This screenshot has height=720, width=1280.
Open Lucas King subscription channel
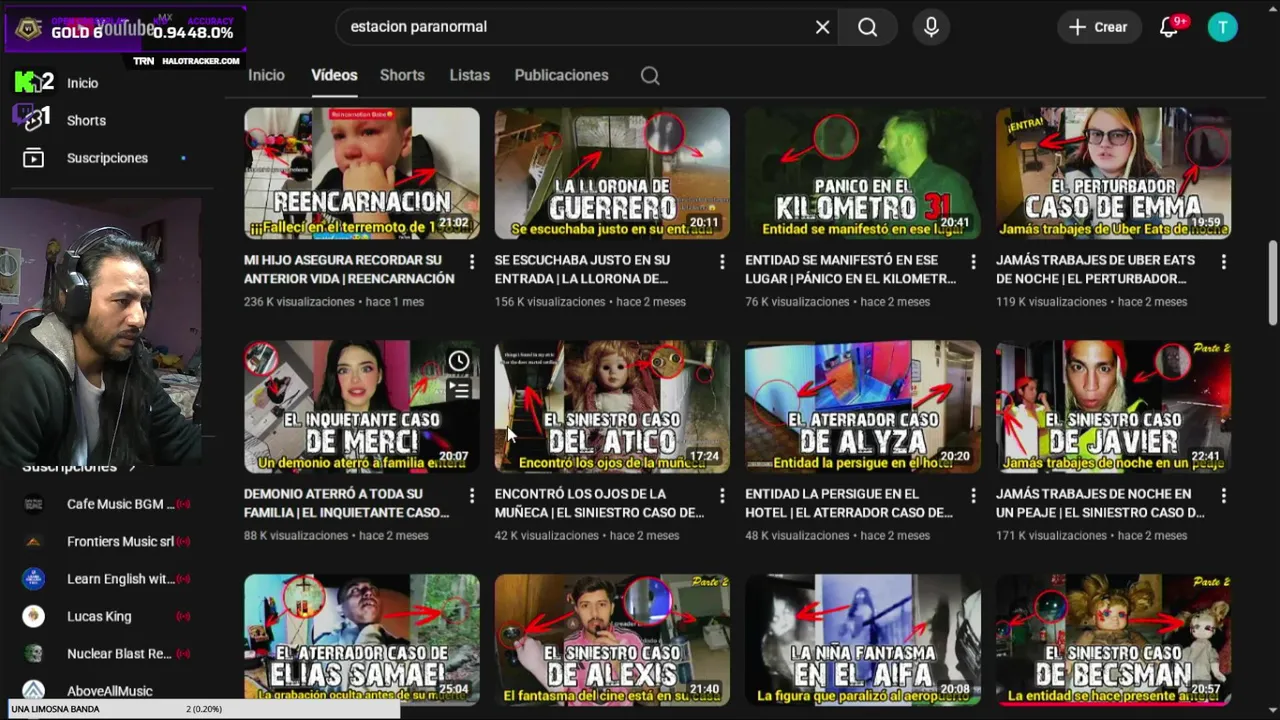click(99, 616)
